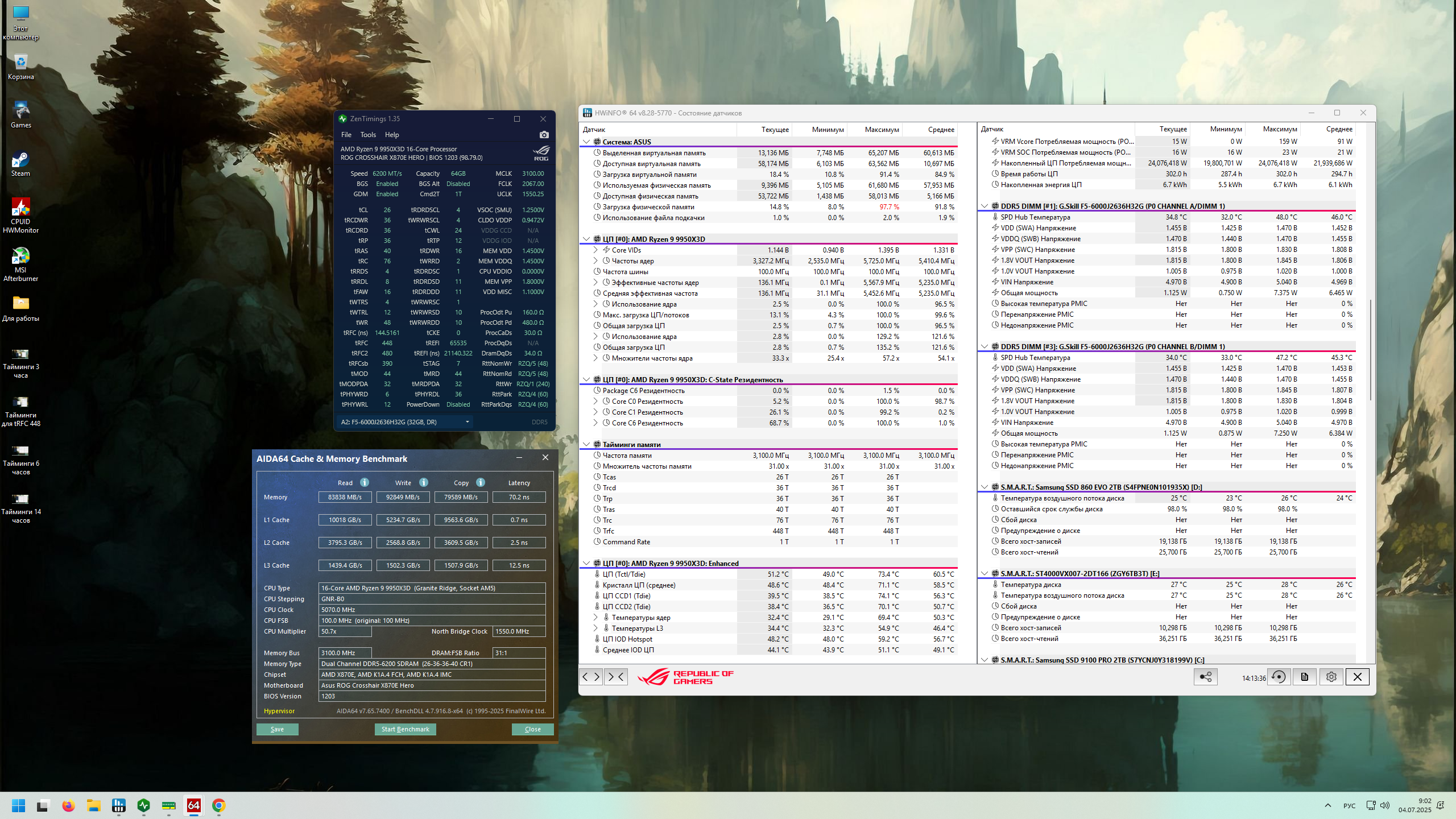The width and height of the screenshot is (1456, 819).
Task: Open Корзина recycle bin icon
Action: [x=21, y=67]
